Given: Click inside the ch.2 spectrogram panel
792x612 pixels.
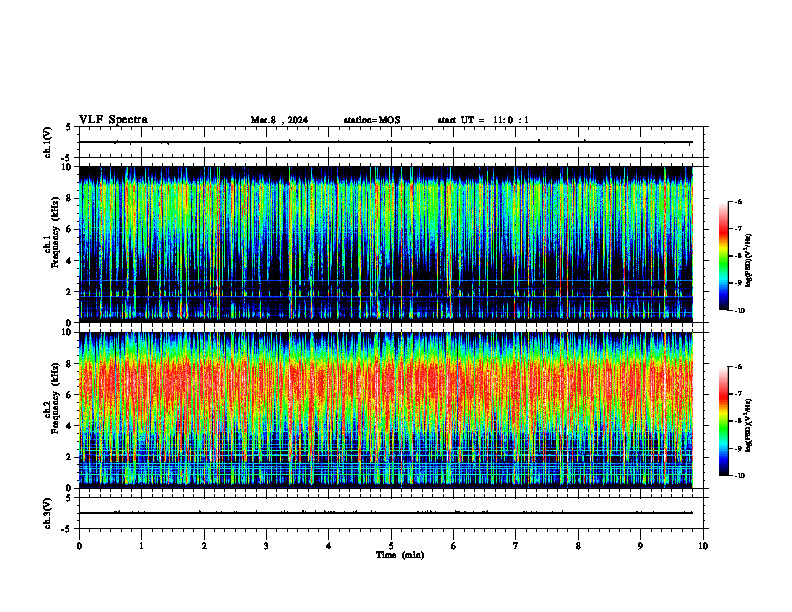Looking at the screenshot, I should pos(386,410).
